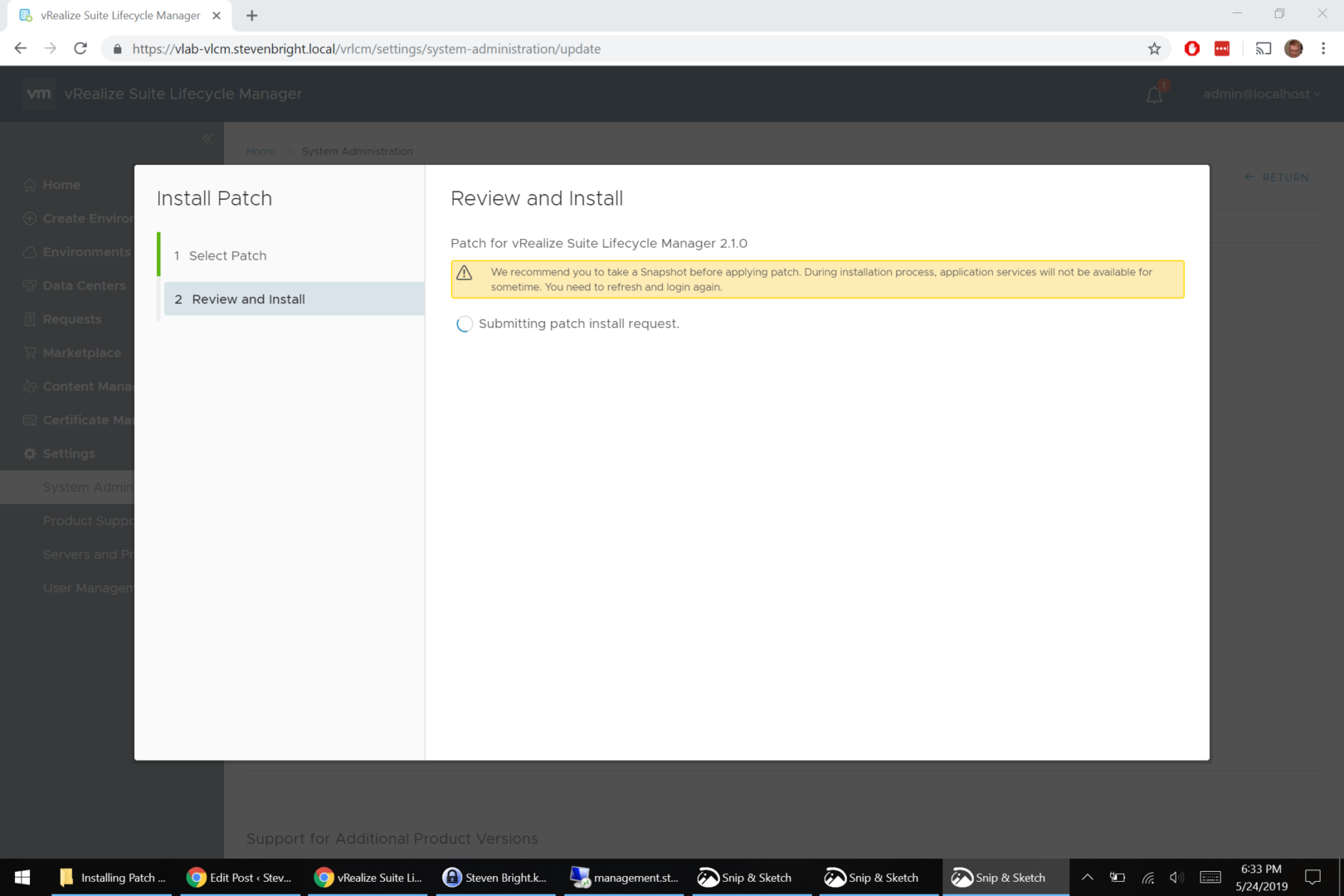The height and width of the screenshot is (896, 1344).
Task: Open the Chrome three-dot menu
Action: 1323,49
